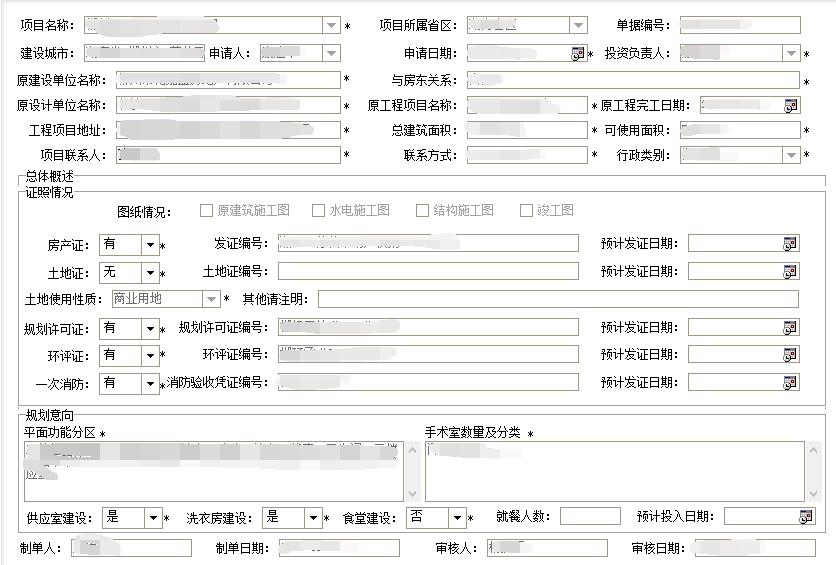Expand the 土地使用性质 dropdown

[211, 299]
